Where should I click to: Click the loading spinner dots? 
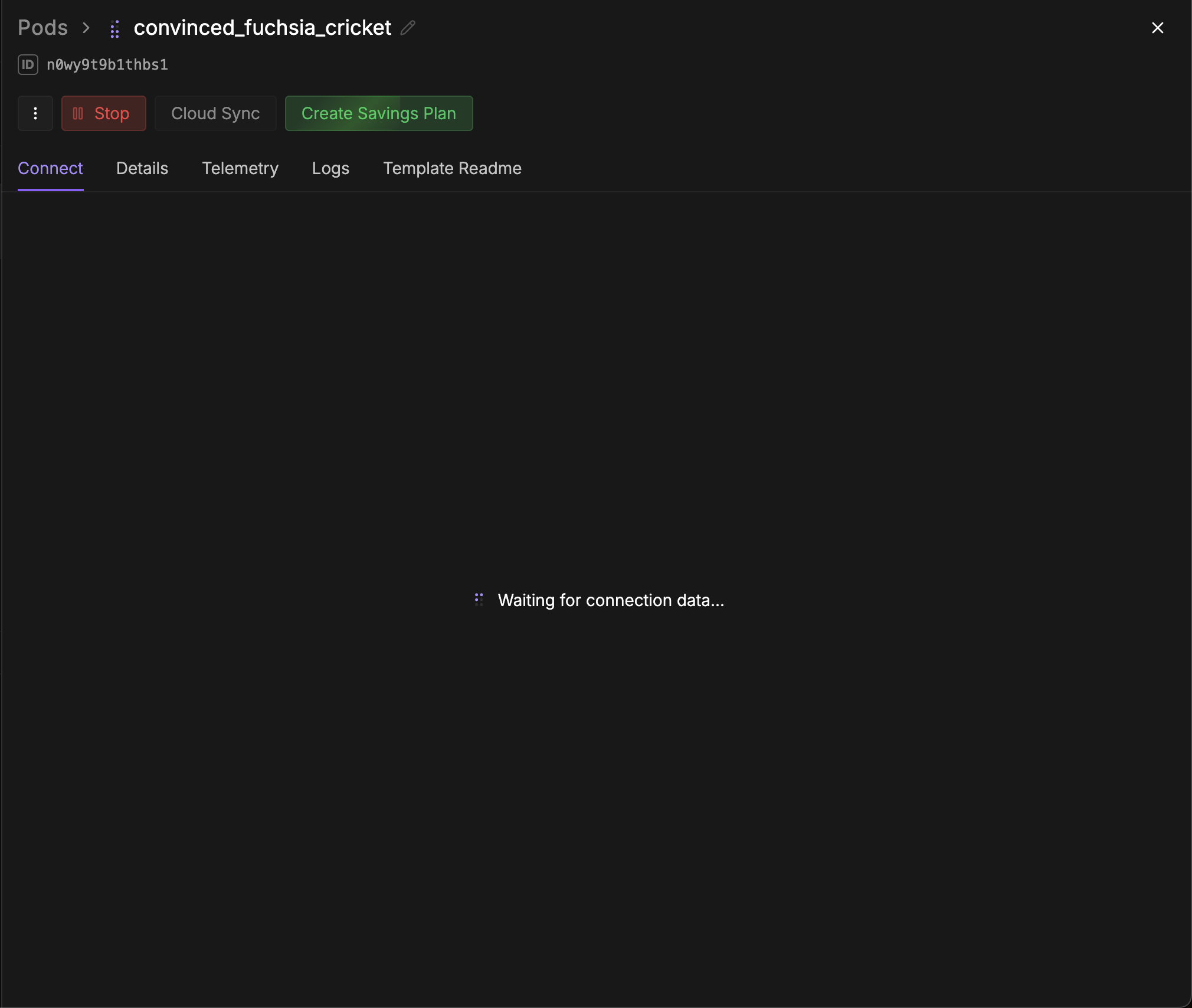pyautogui.click(x=479, y=600)
